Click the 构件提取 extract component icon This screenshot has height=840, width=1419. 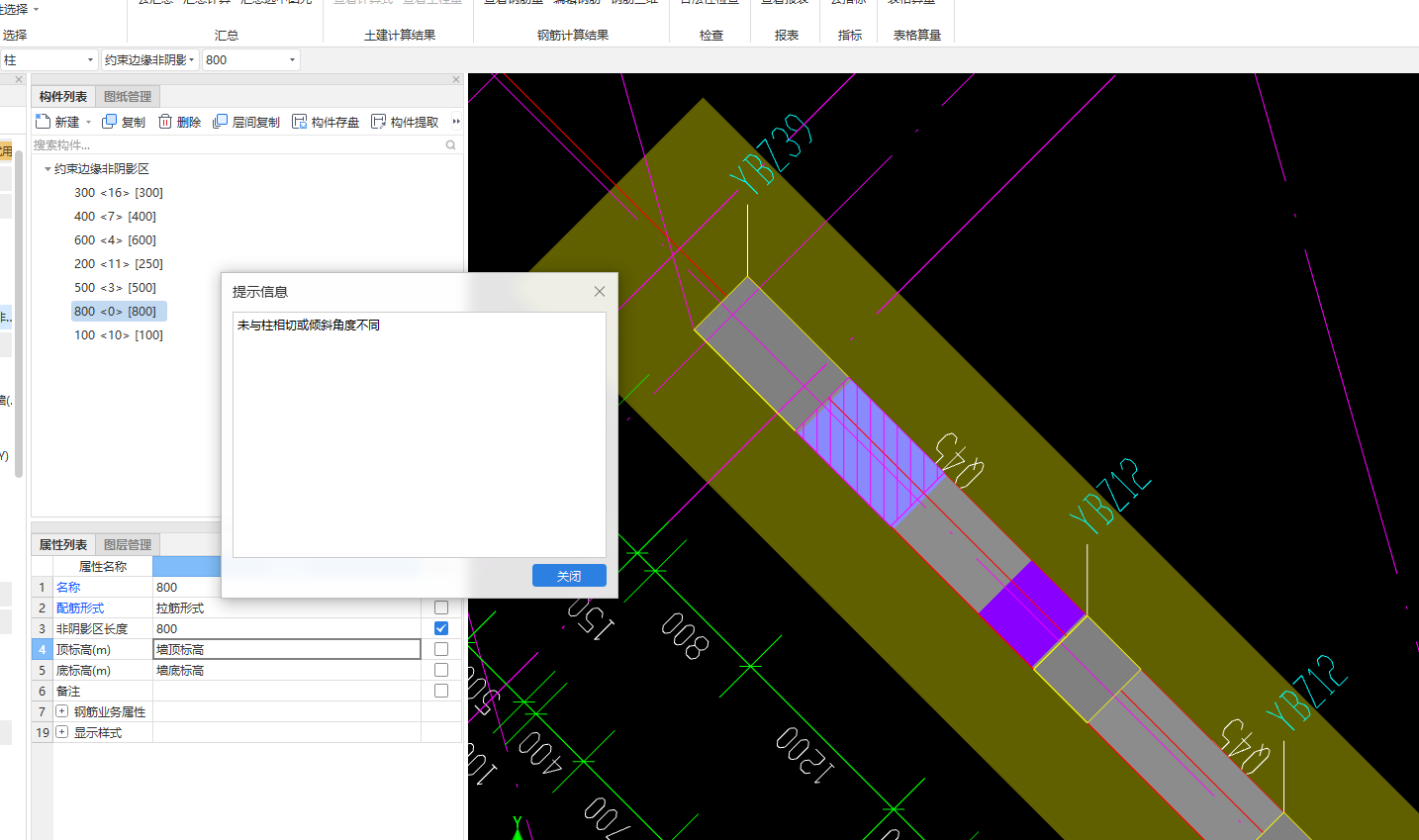pyautogui.click(x=379, y=122)
